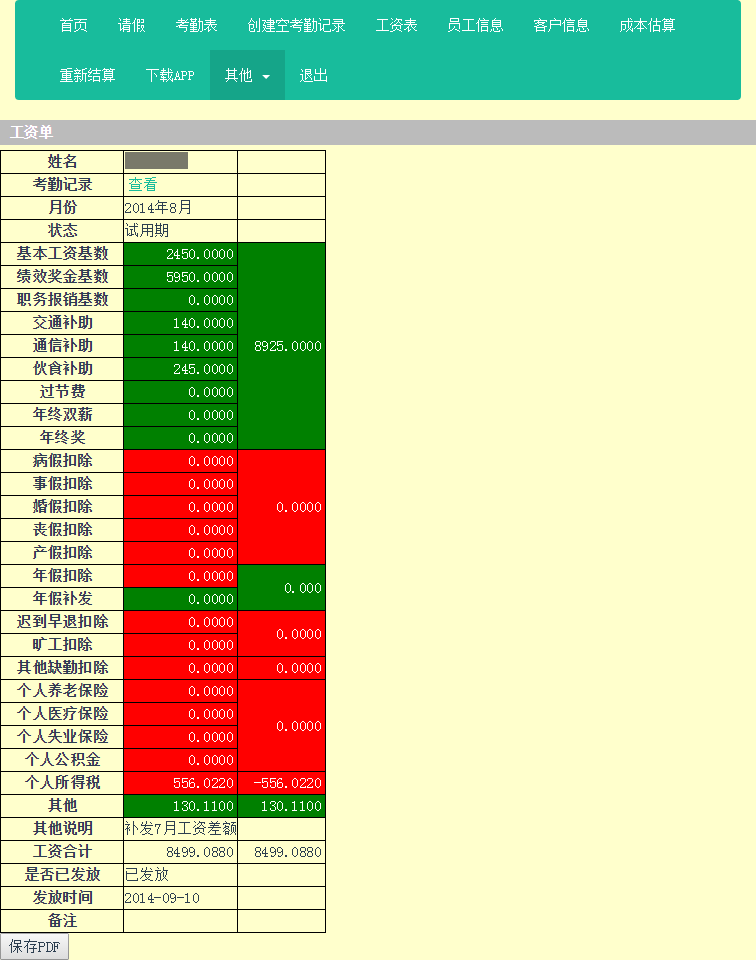This screenshot has height=960, width=756.
Task: Go to the 请假 leave page
Action: tap(131, 25)
